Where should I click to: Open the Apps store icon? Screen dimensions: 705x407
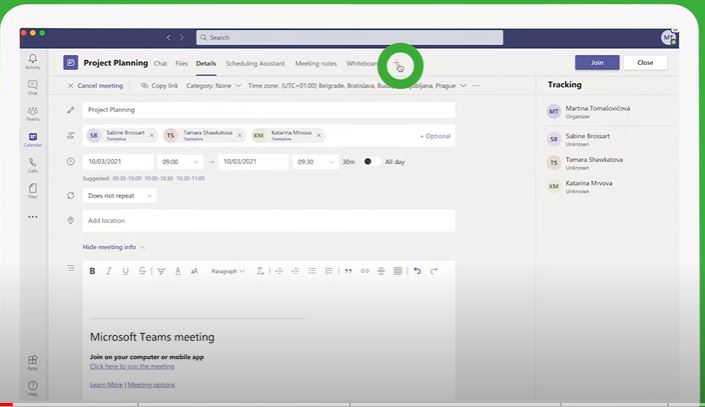(x=33, y=361)
